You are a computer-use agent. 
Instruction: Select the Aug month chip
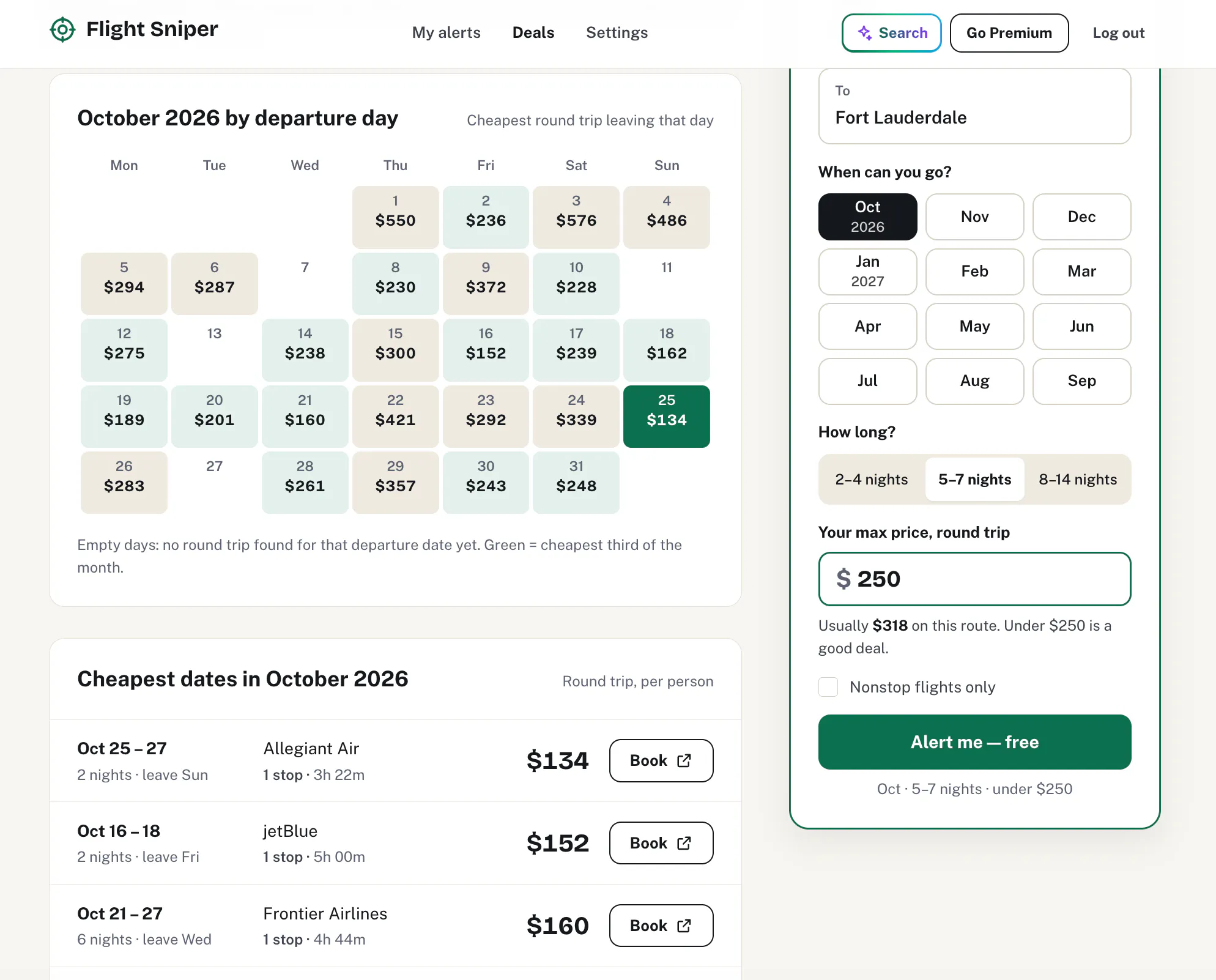(x=974, y=380)
